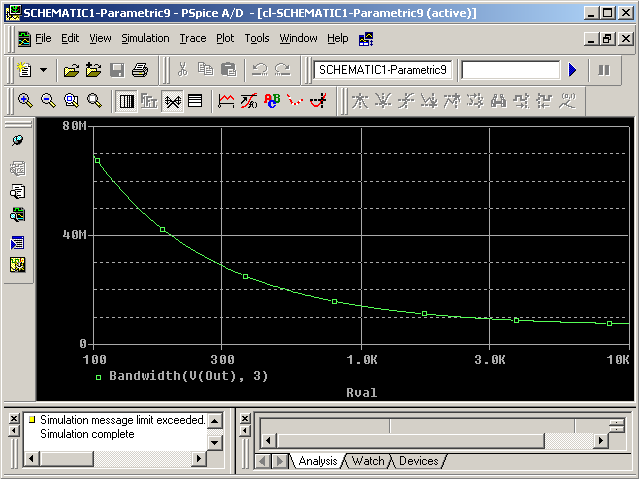Toggle the Log X Axis button

126,101
